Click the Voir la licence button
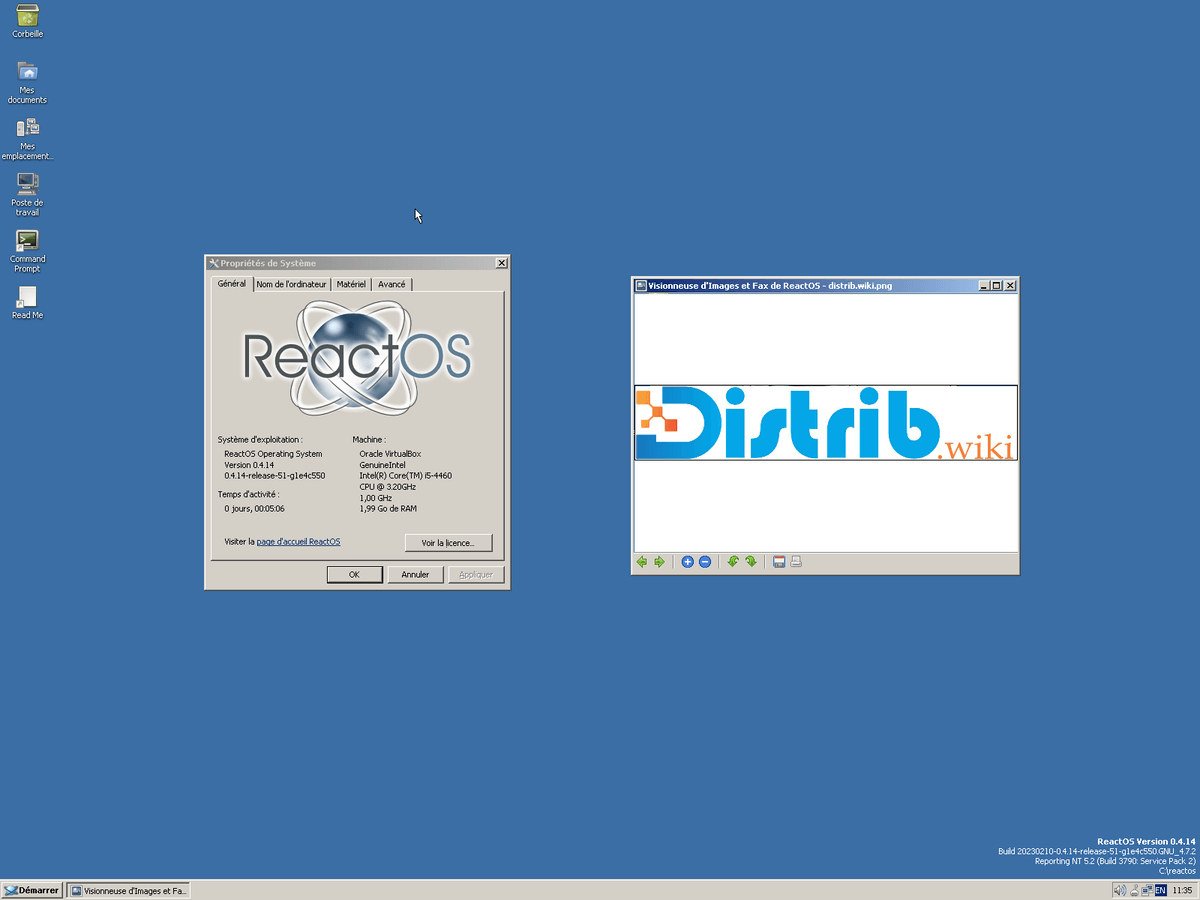 click(449, 543)
